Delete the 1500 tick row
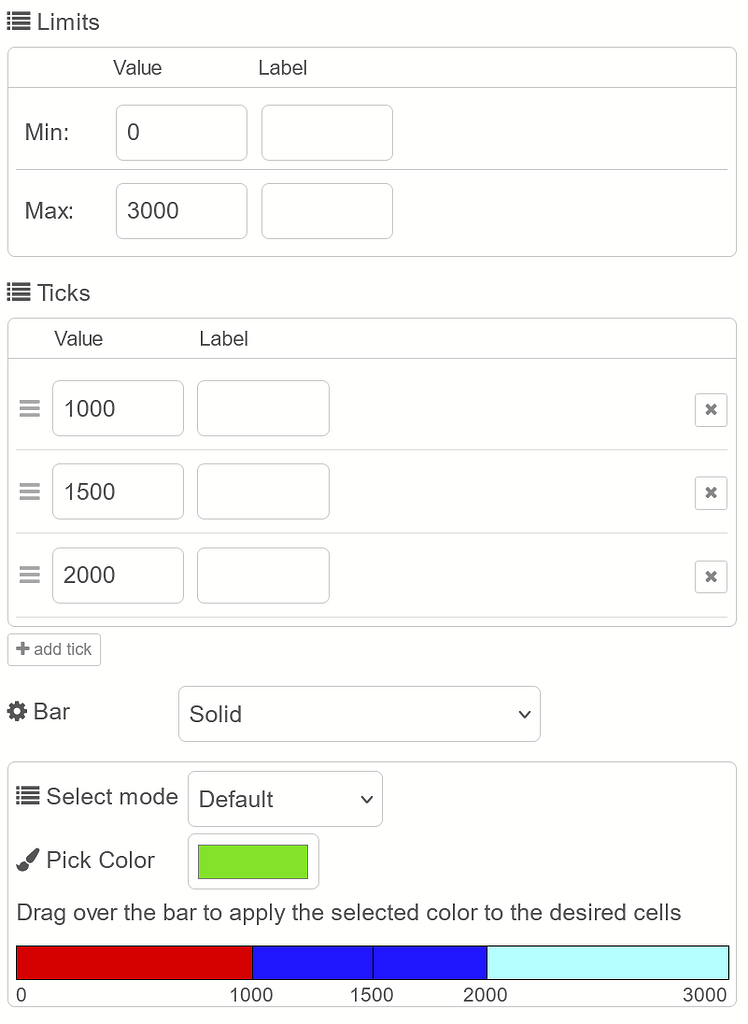748x1024 pixels. (710, 492)
